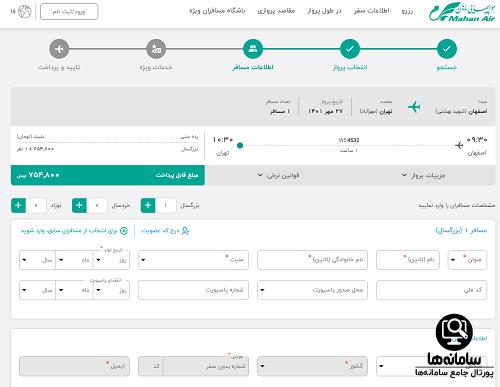Click the destination تهران (مهرآباد) text
500x387 pixels.
point(376,111)
